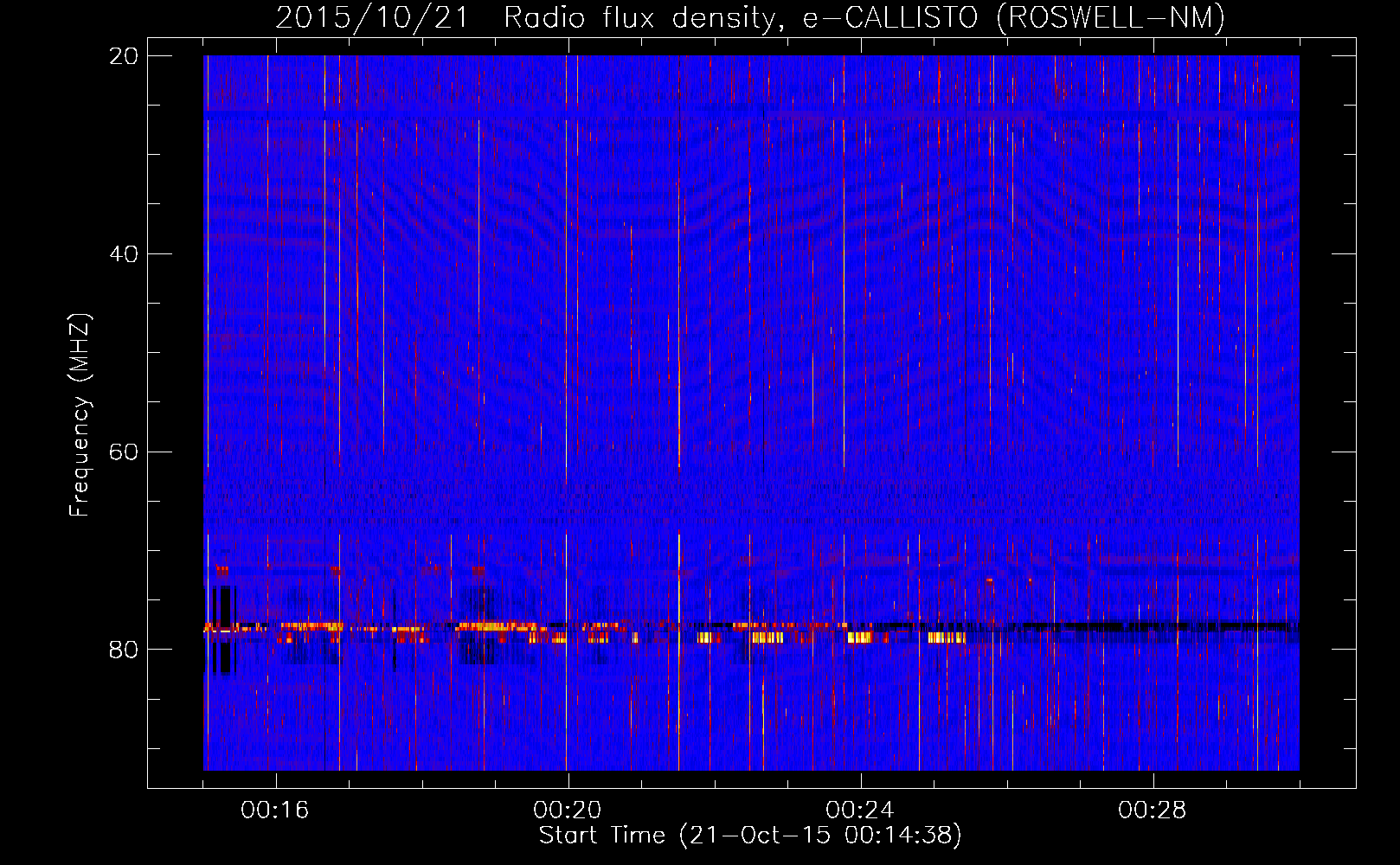Screen dimensions: 1400x865
Task: Click the 60 frequency axis label
Action: [124, 452]
